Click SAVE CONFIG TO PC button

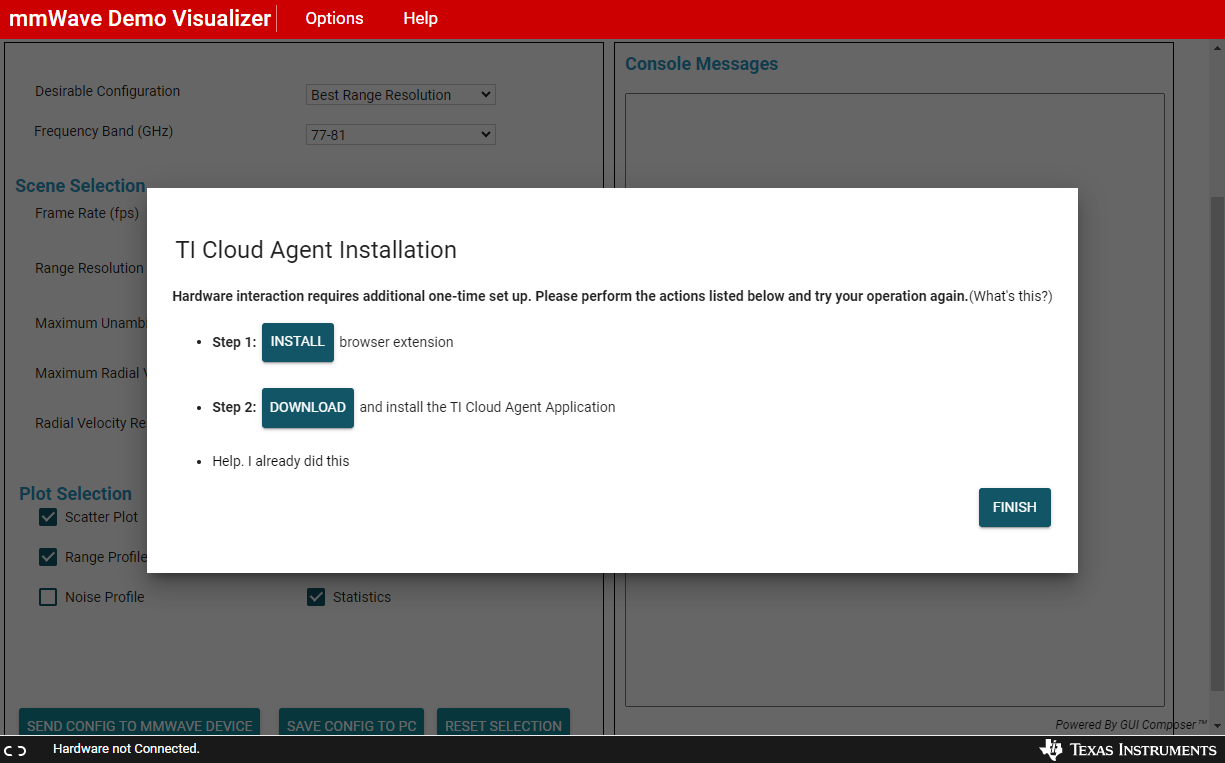point(351,722)
